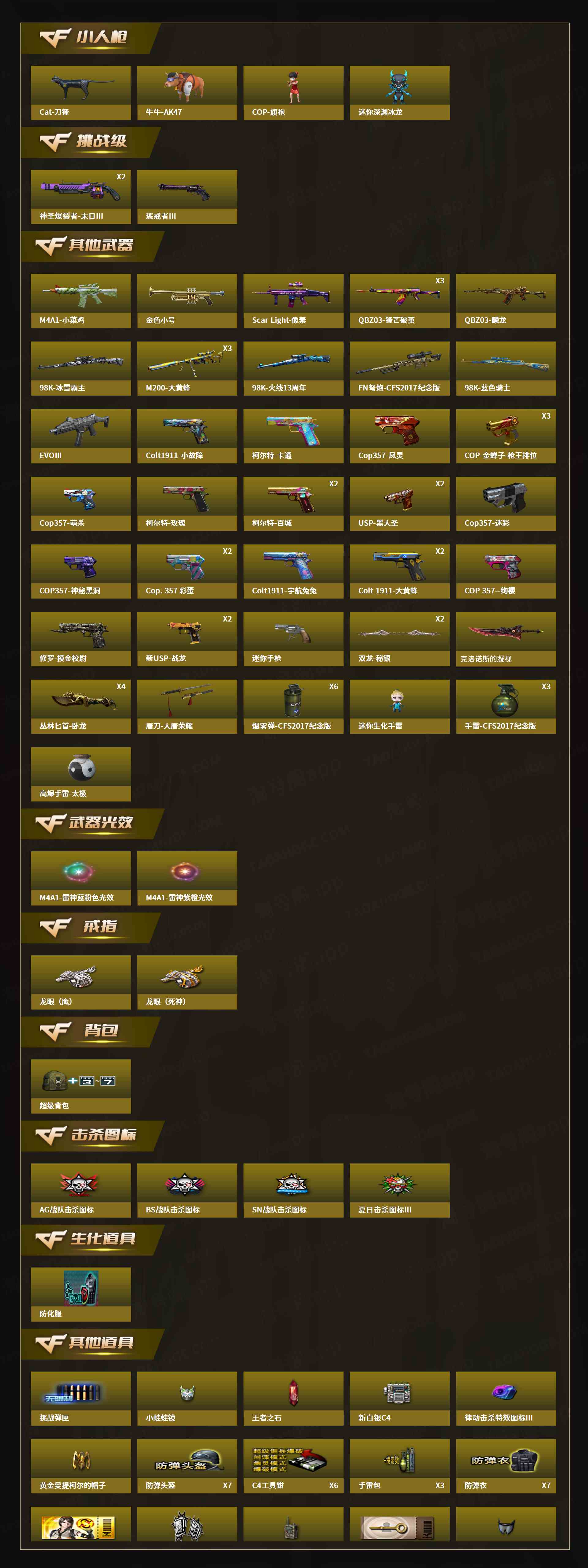
Task: Choose the 迷你生化手雷 item
Action: 400,707
